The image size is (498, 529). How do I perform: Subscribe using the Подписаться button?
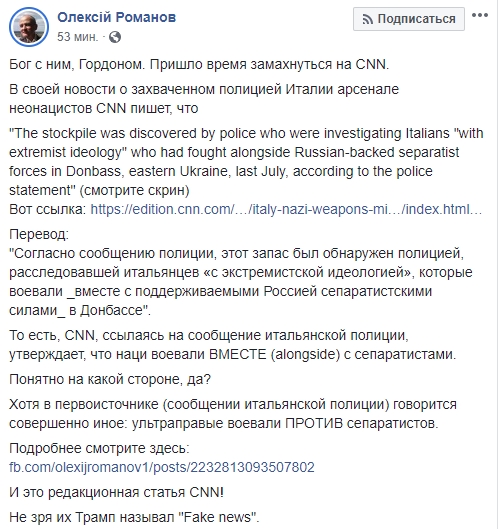[409, 19]
